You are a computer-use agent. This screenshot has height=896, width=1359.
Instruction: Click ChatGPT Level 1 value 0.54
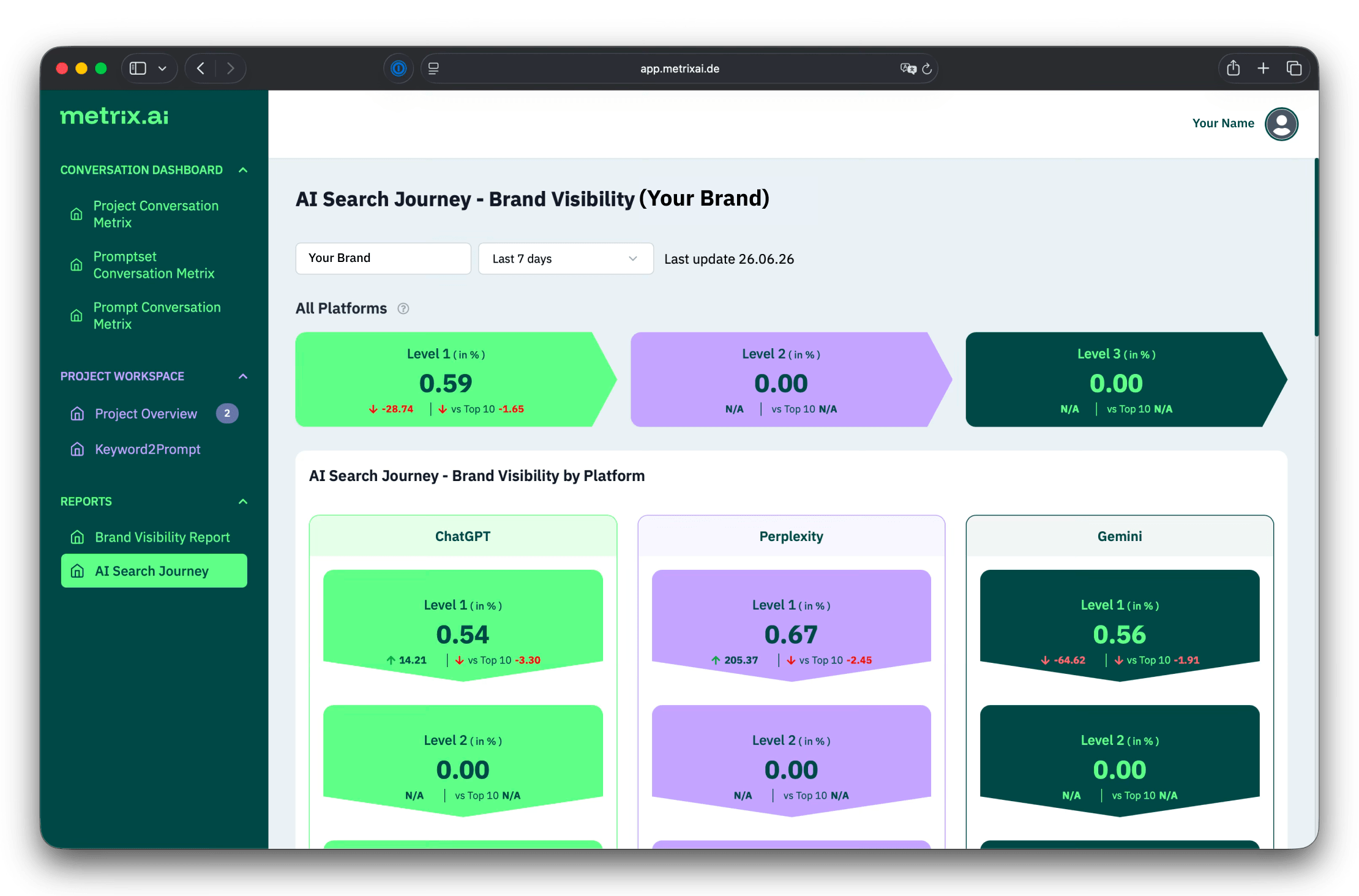pyautogui.click(x=463, y=635)
